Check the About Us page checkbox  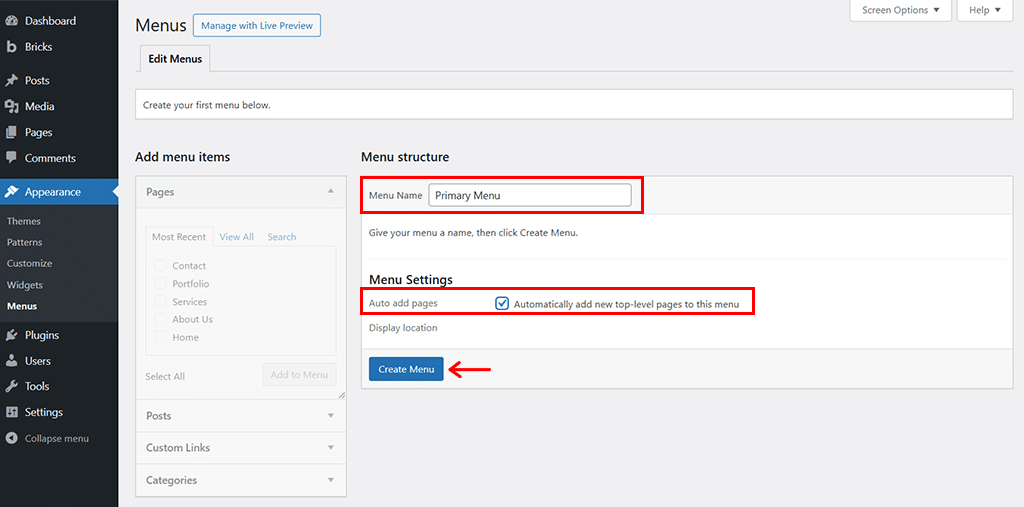coord(160,319)
